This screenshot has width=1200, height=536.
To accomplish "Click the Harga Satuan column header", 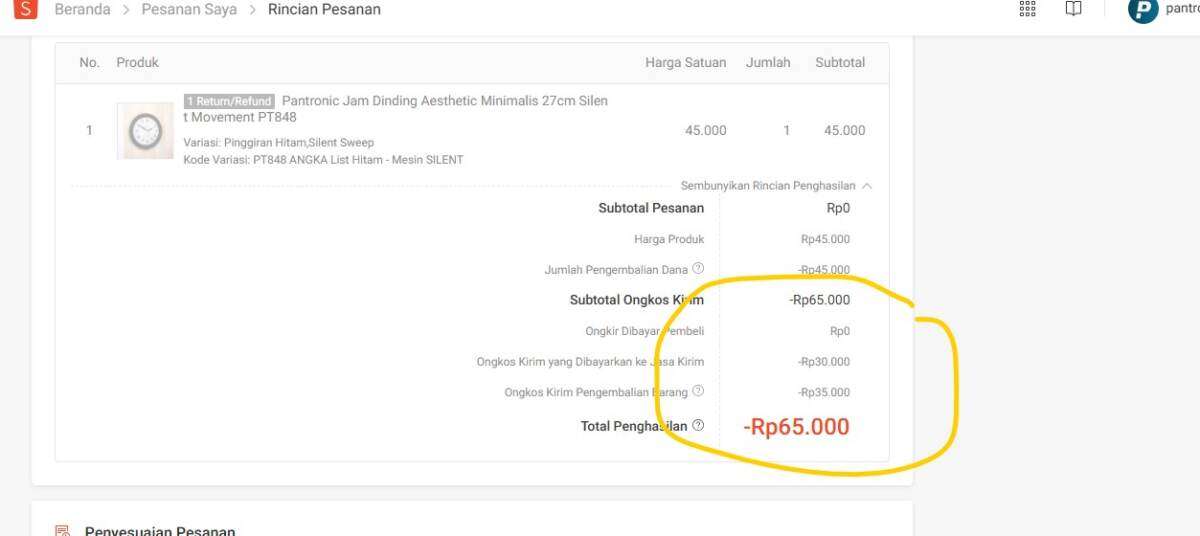I will [685, 62].
